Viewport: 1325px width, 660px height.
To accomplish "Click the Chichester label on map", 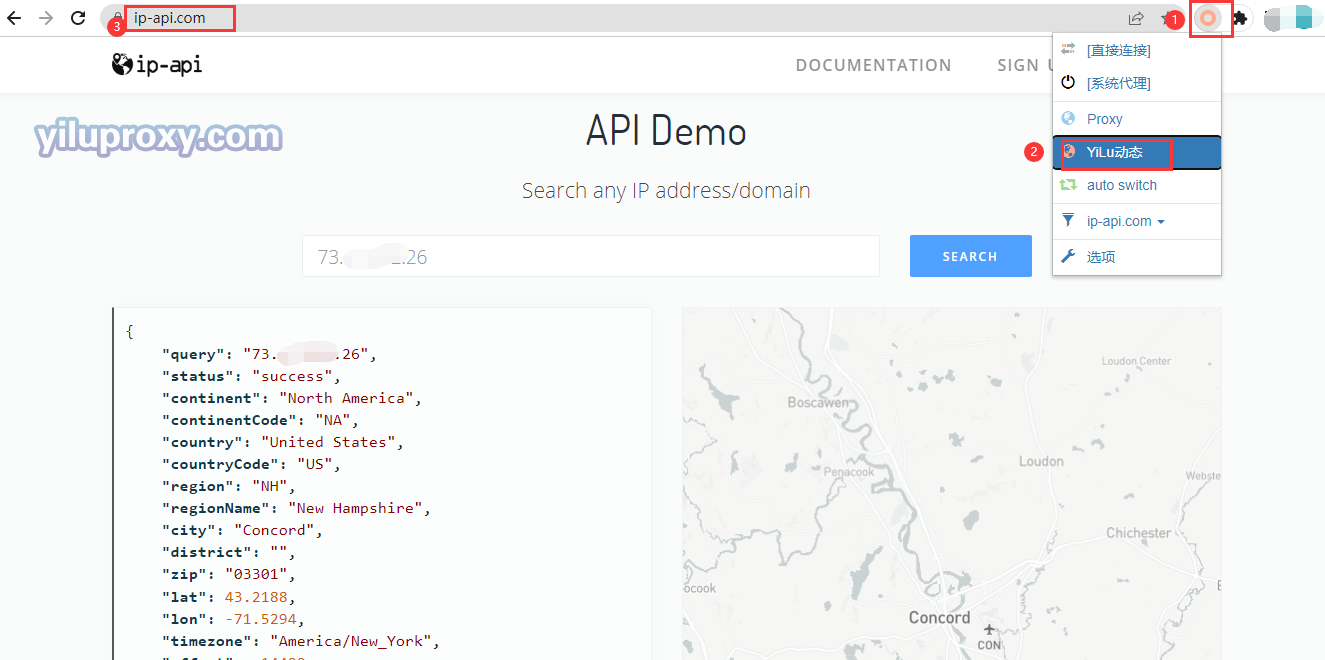I will tap(1138, 533).
